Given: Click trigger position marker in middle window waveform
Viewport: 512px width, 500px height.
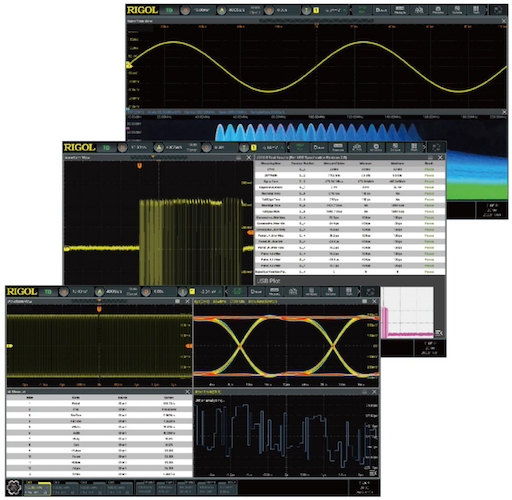Looking at the screenshot, I should pyautogui.click(x=140, y=165).
